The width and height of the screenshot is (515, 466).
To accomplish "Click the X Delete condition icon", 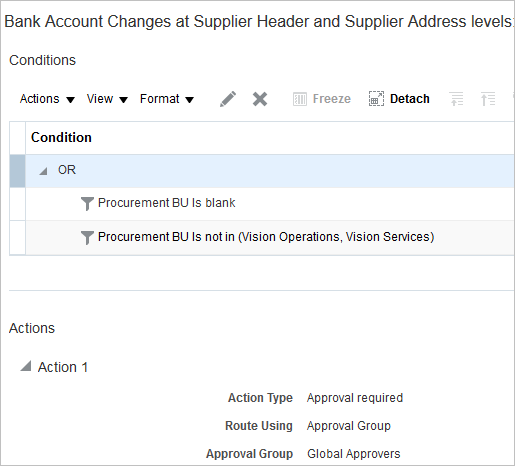I will click(x=260, y=99).
